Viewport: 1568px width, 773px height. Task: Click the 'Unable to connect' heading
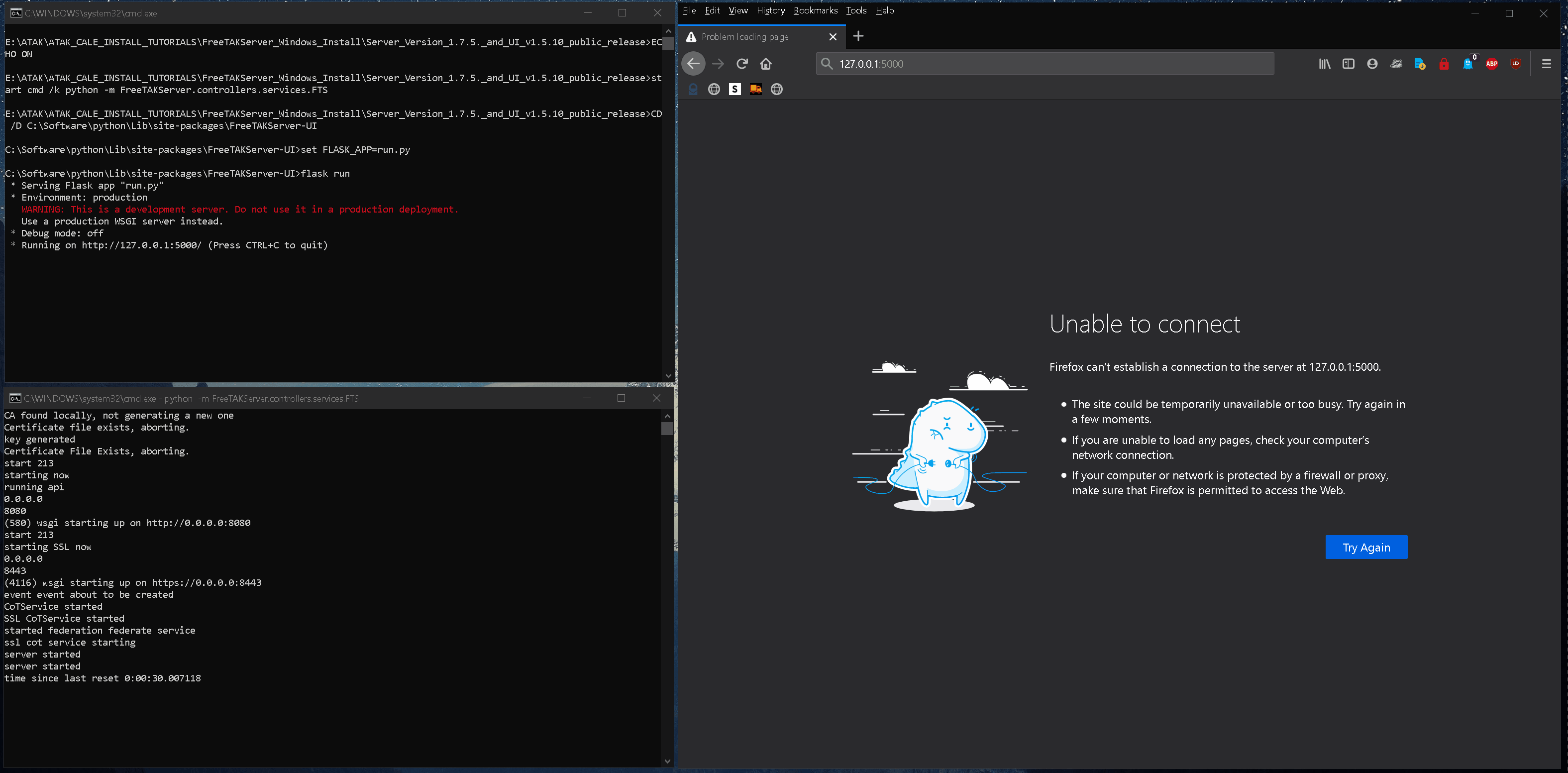(x=1145, y=324)
